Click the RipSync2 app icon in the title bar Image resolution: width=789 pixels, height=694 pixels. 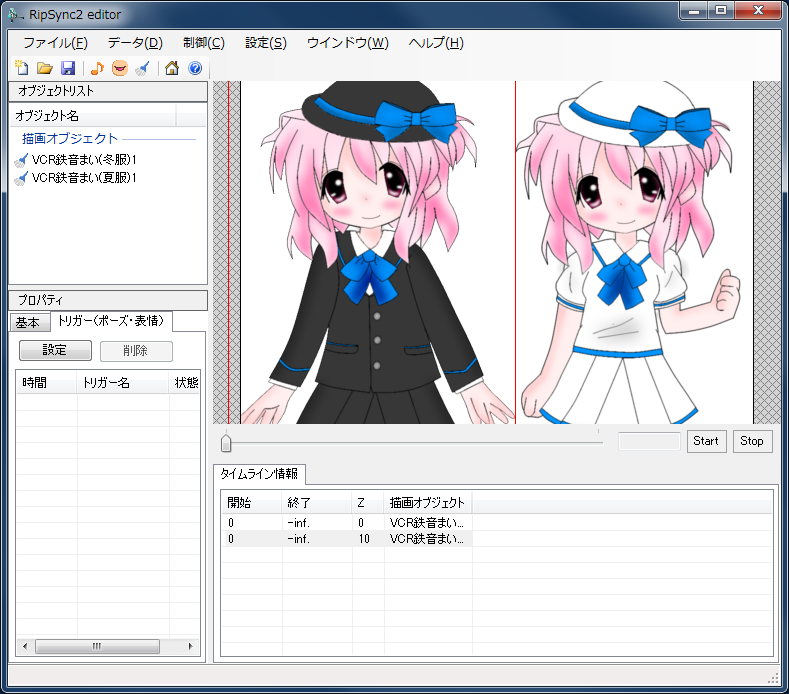point(15,15)
